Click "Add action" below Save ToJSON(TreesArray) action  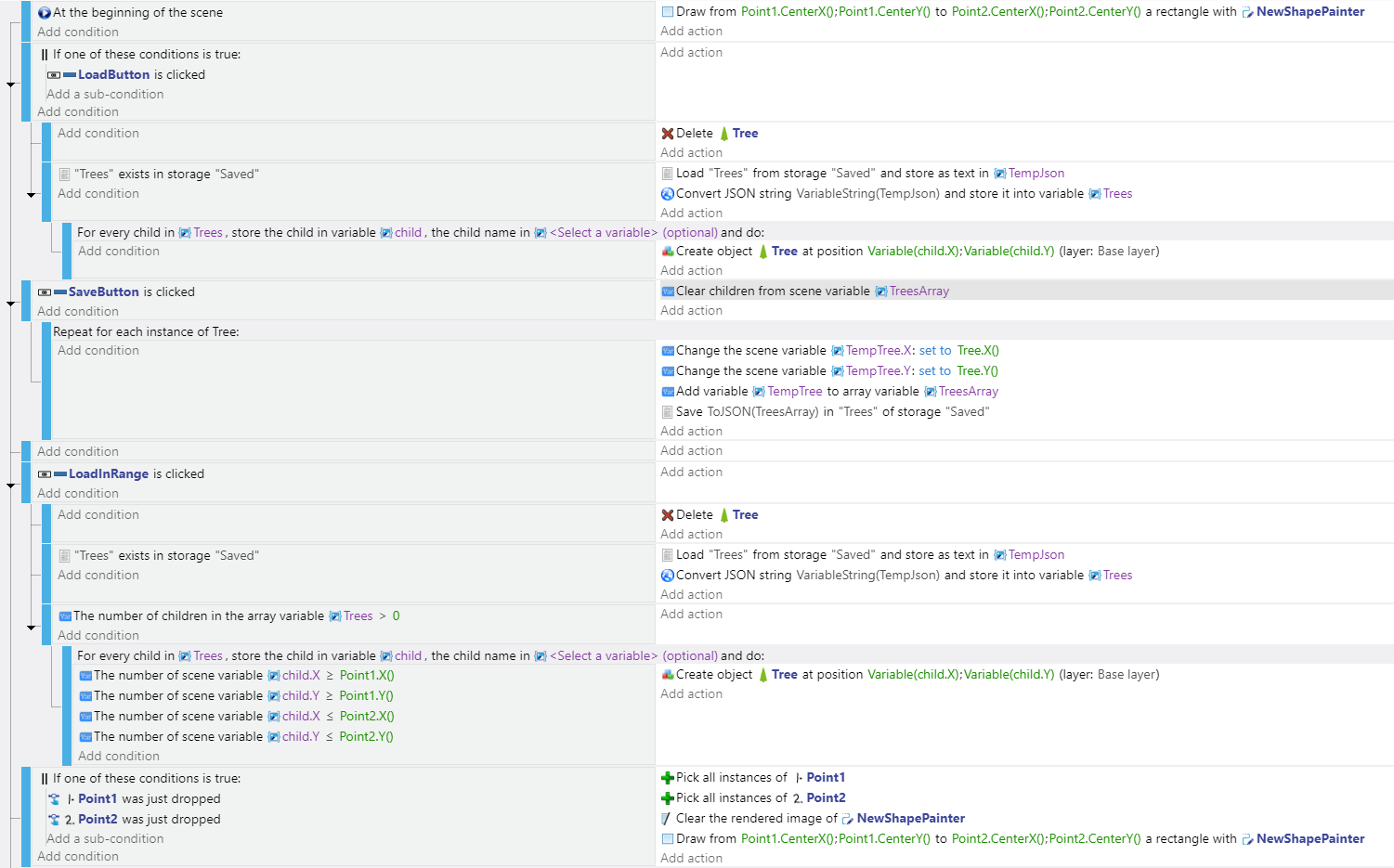coord(691,431)
